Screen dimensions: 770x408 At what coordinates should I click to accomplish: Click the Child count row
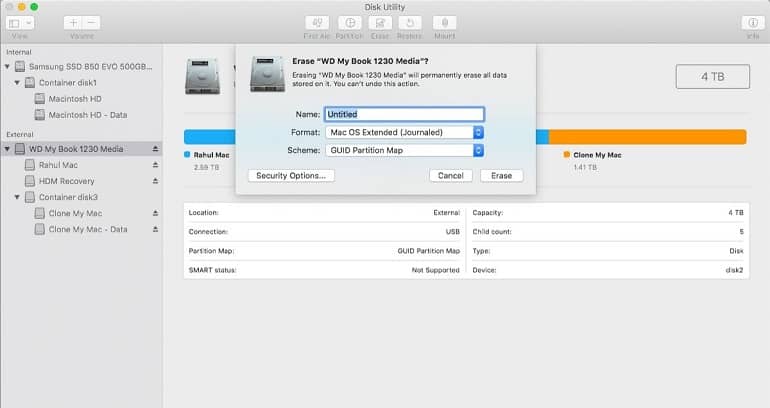608,232
